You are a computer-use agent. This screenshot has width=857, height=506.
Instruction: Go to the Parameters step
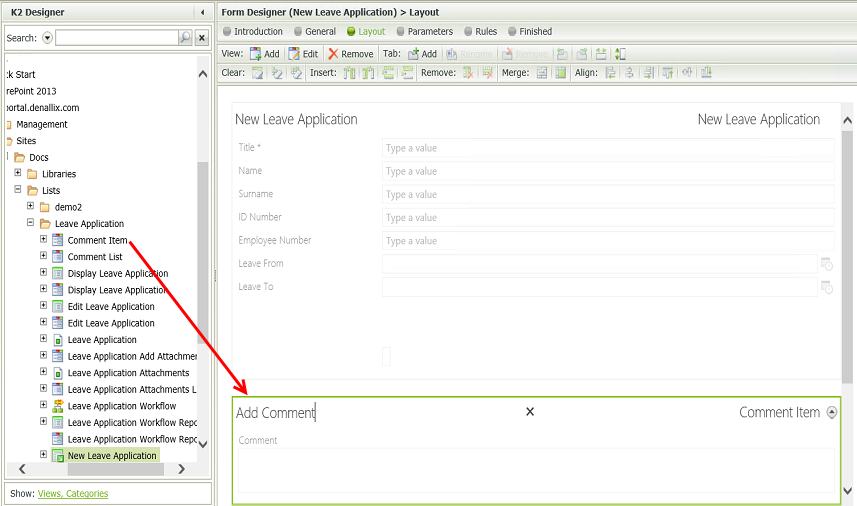tap(429, 32)
